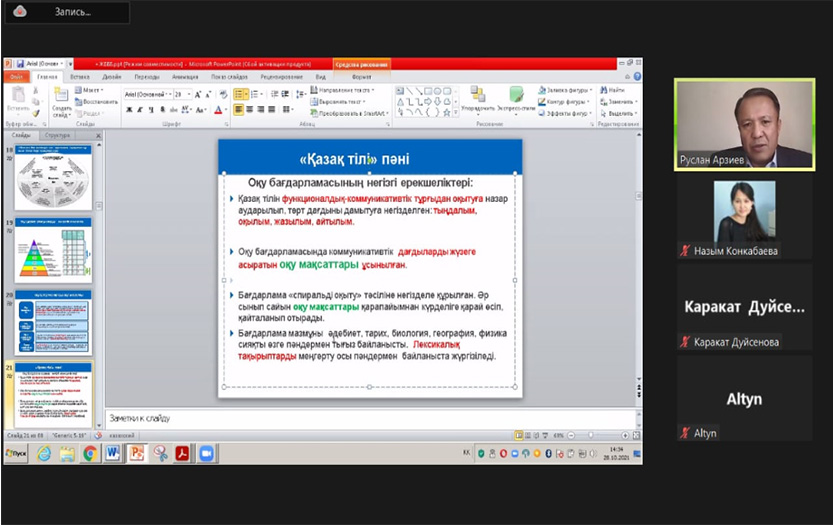Click the Найти find icon

click(x=612, y=90)
